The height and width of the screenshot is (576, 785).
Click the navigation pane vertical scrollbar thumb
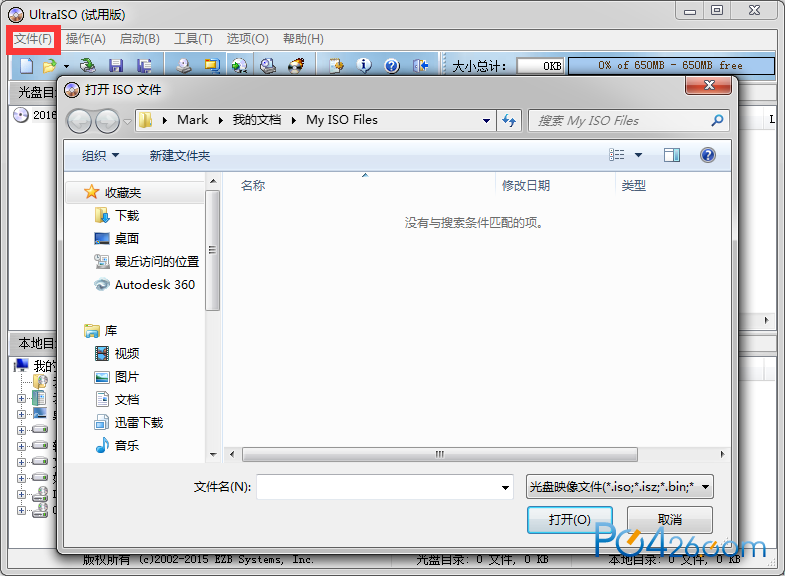point(212,250)
